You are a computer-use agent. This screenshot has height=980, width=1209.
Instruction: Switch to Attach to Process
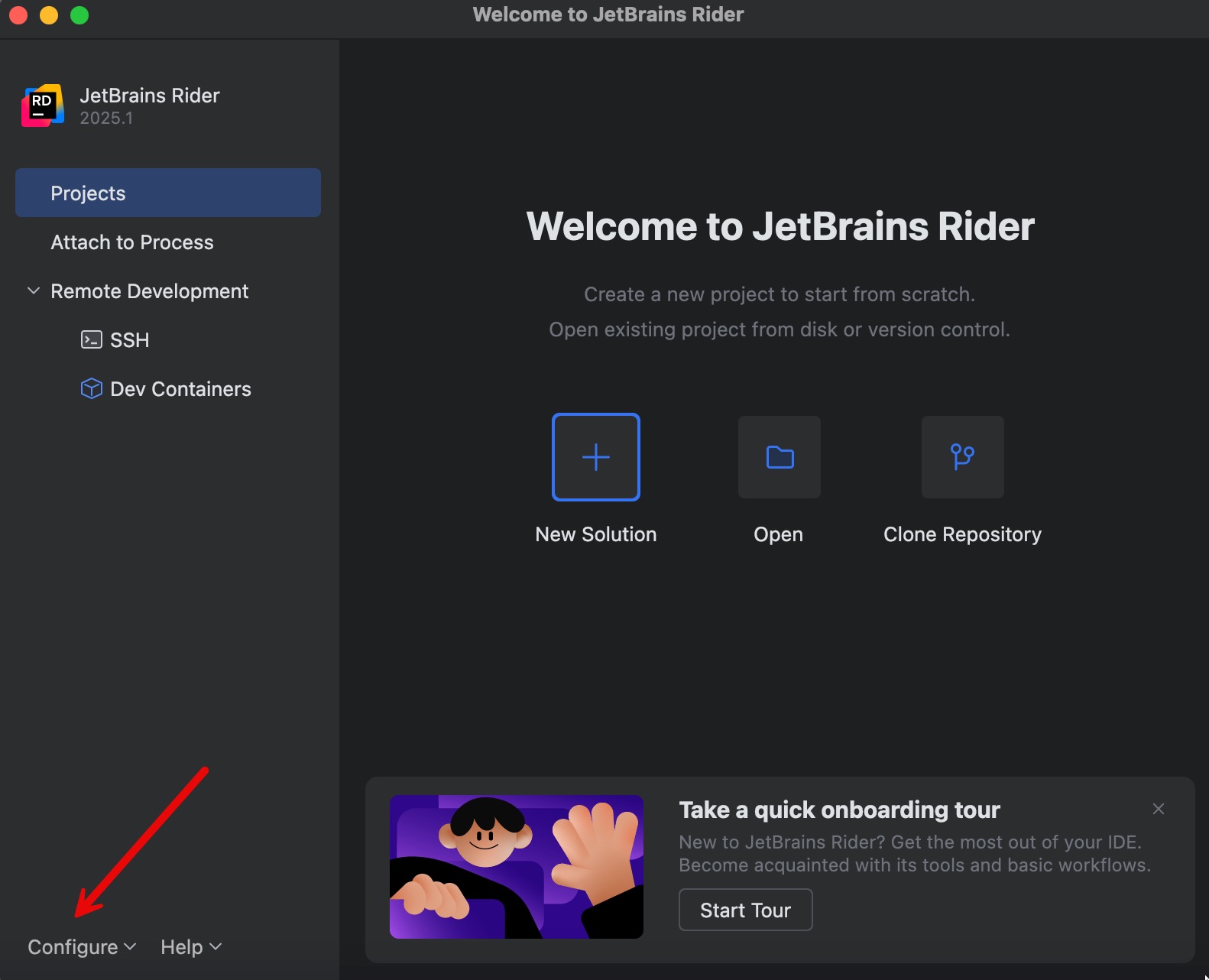pos(132,242)
